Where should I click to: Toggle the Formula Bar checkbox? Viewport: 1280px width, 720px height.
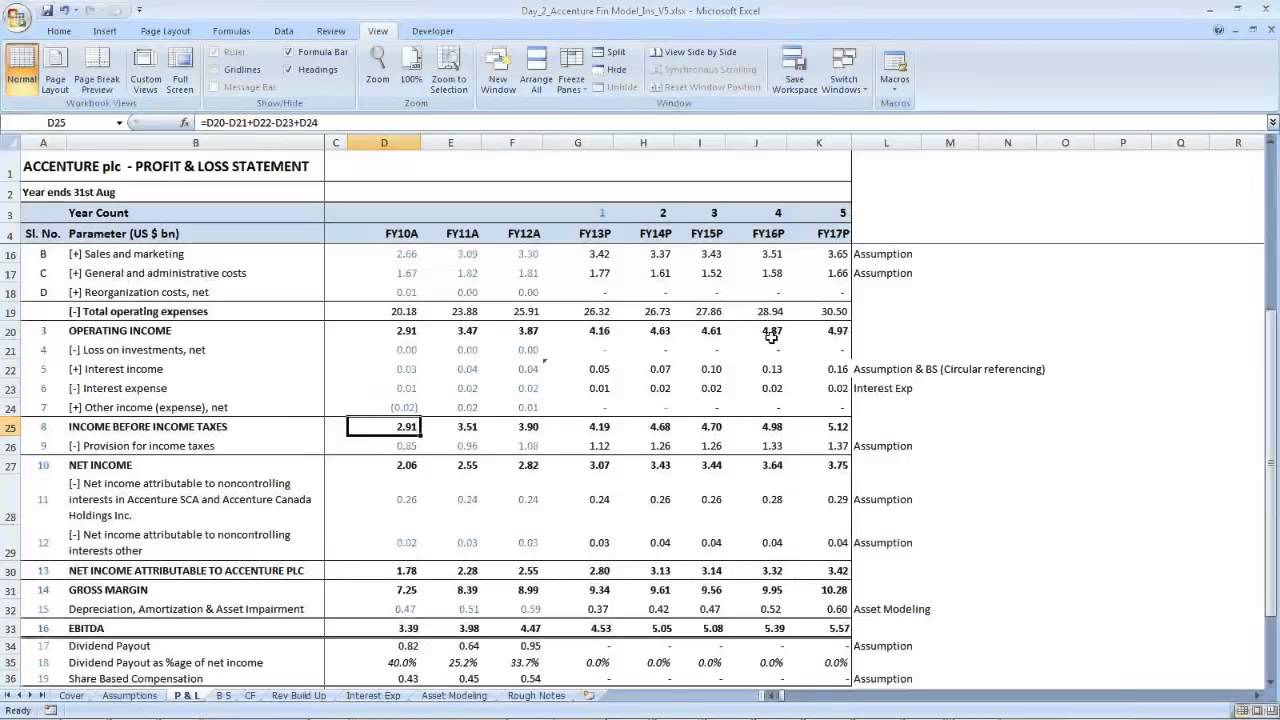click(289, 52)
